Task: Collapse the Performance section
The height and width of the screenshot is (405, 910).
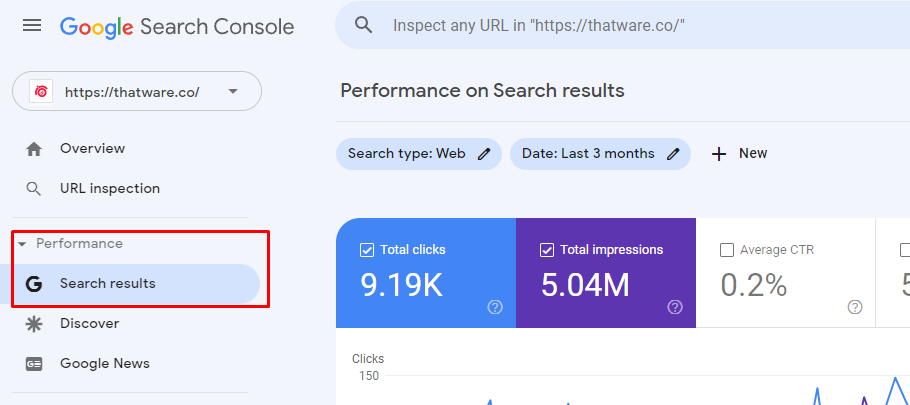Action: pyautogui.click(x=22, y=244)
